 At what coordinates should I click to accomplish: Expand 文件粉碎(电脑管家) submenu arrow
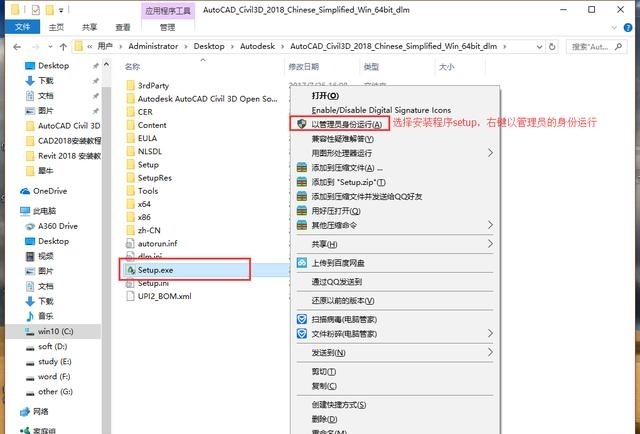click(x=490, y=334)
